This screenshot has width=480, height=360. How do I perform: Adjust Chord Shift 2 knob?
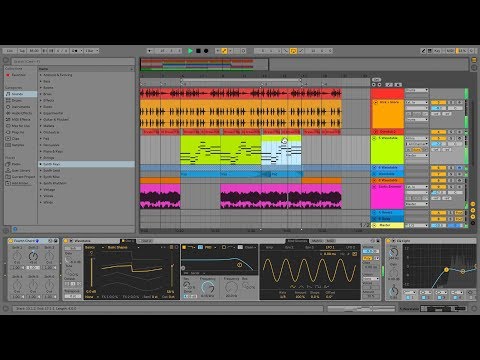point(33,256)
